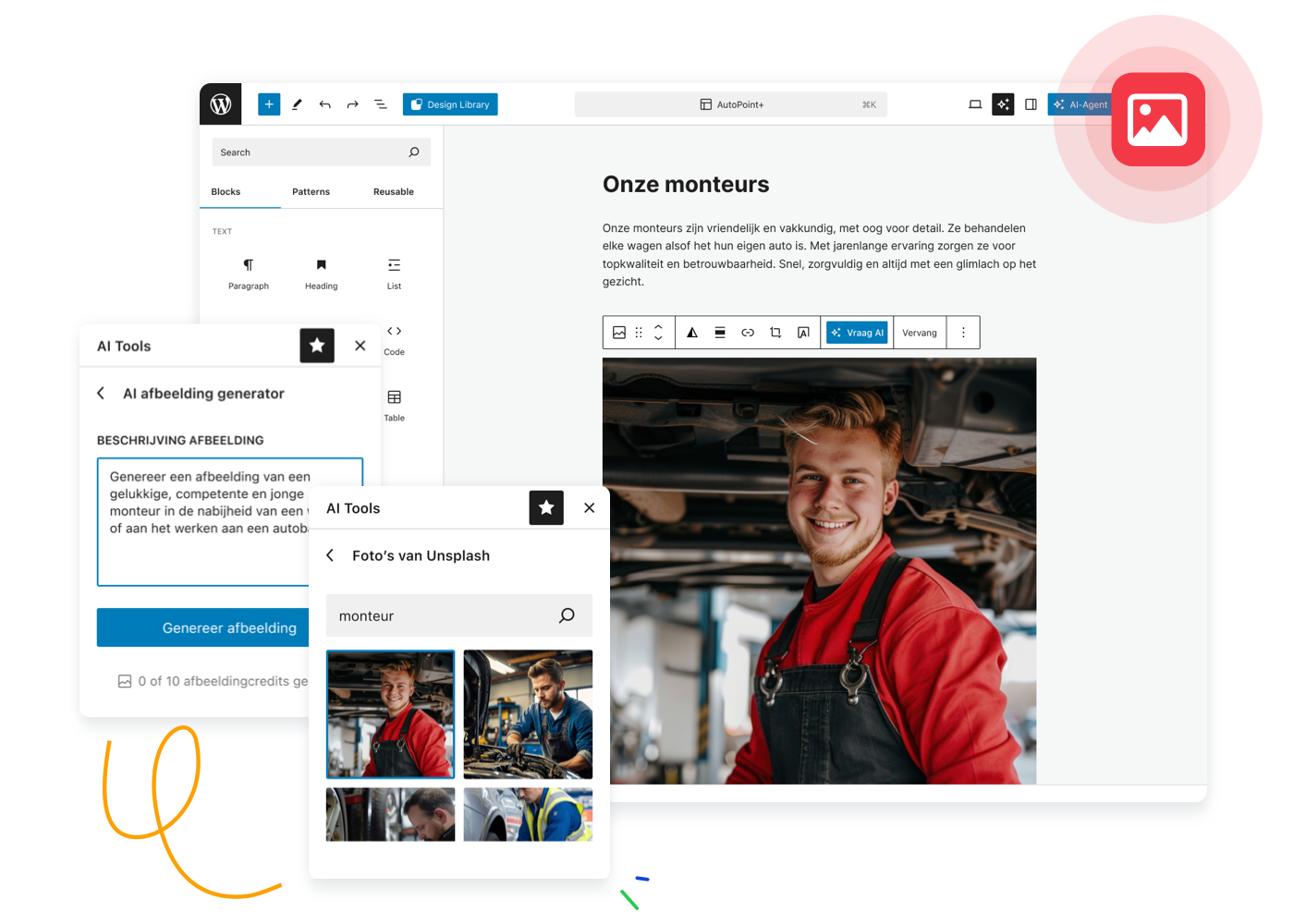Toggle the star in Unsplash AI Tools panel
Screen dimensions: 1294x924
pos(546,508)
